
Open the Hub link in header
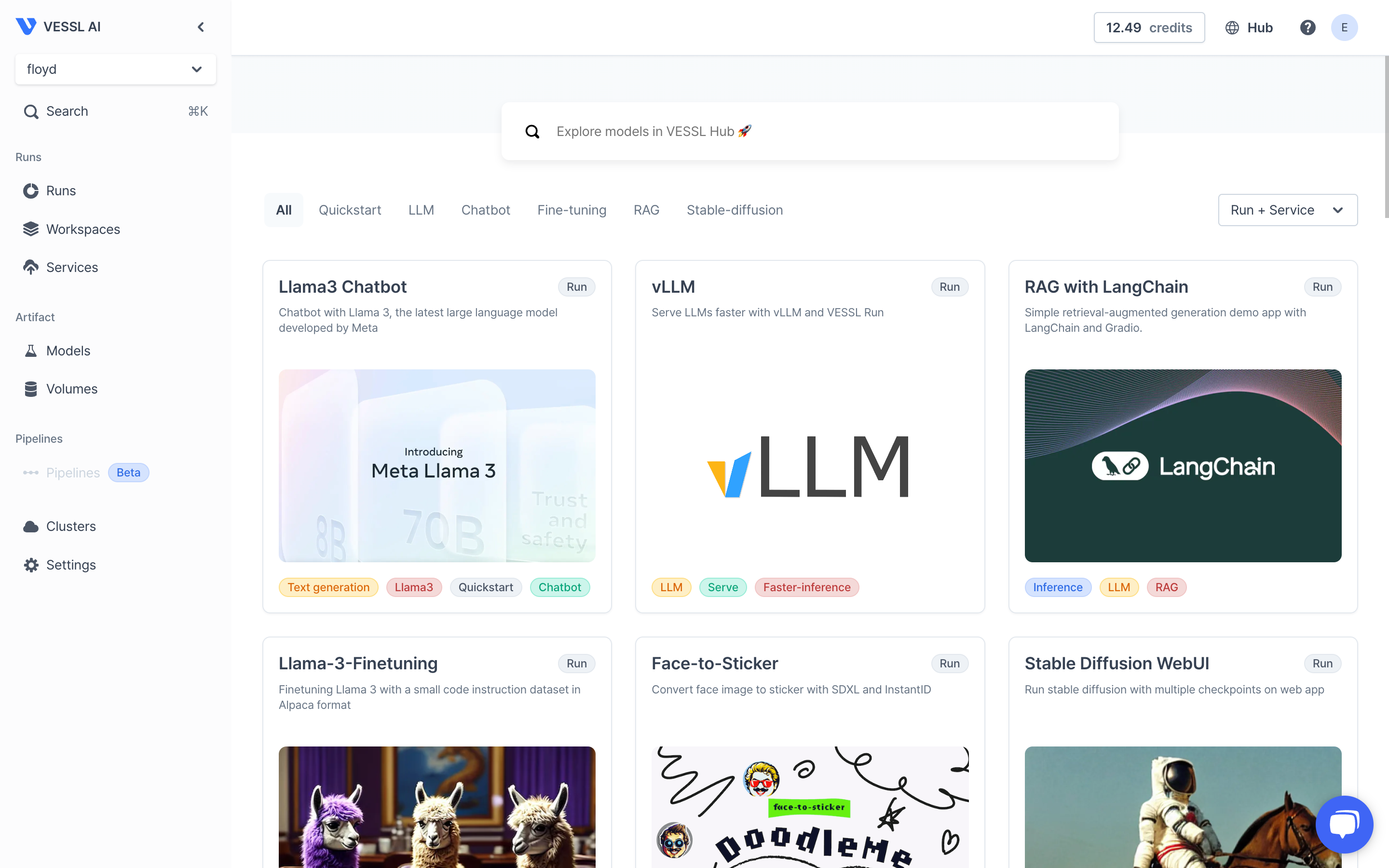point(1249,27)
